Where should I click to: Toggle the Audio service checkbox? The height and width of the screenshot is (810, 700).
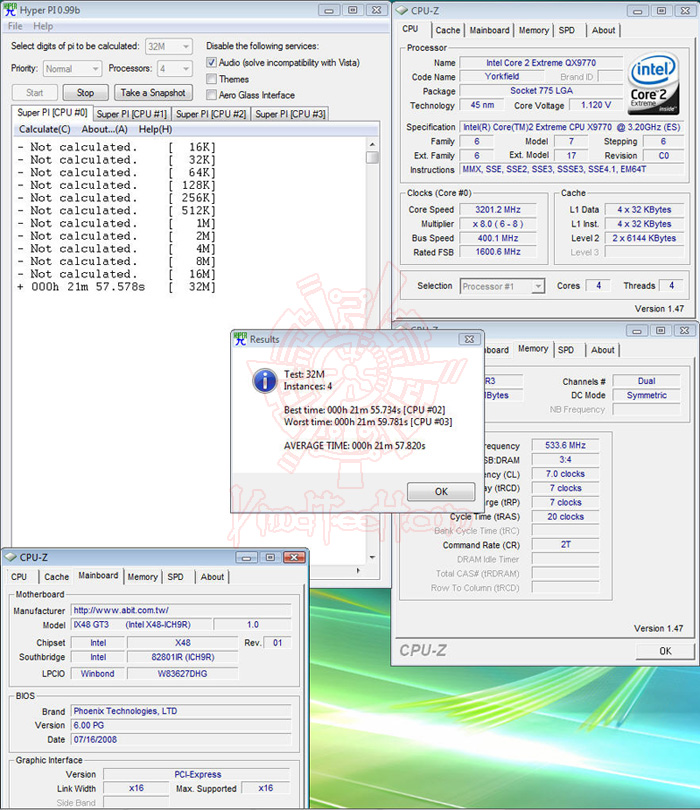(x=211, y=63)
